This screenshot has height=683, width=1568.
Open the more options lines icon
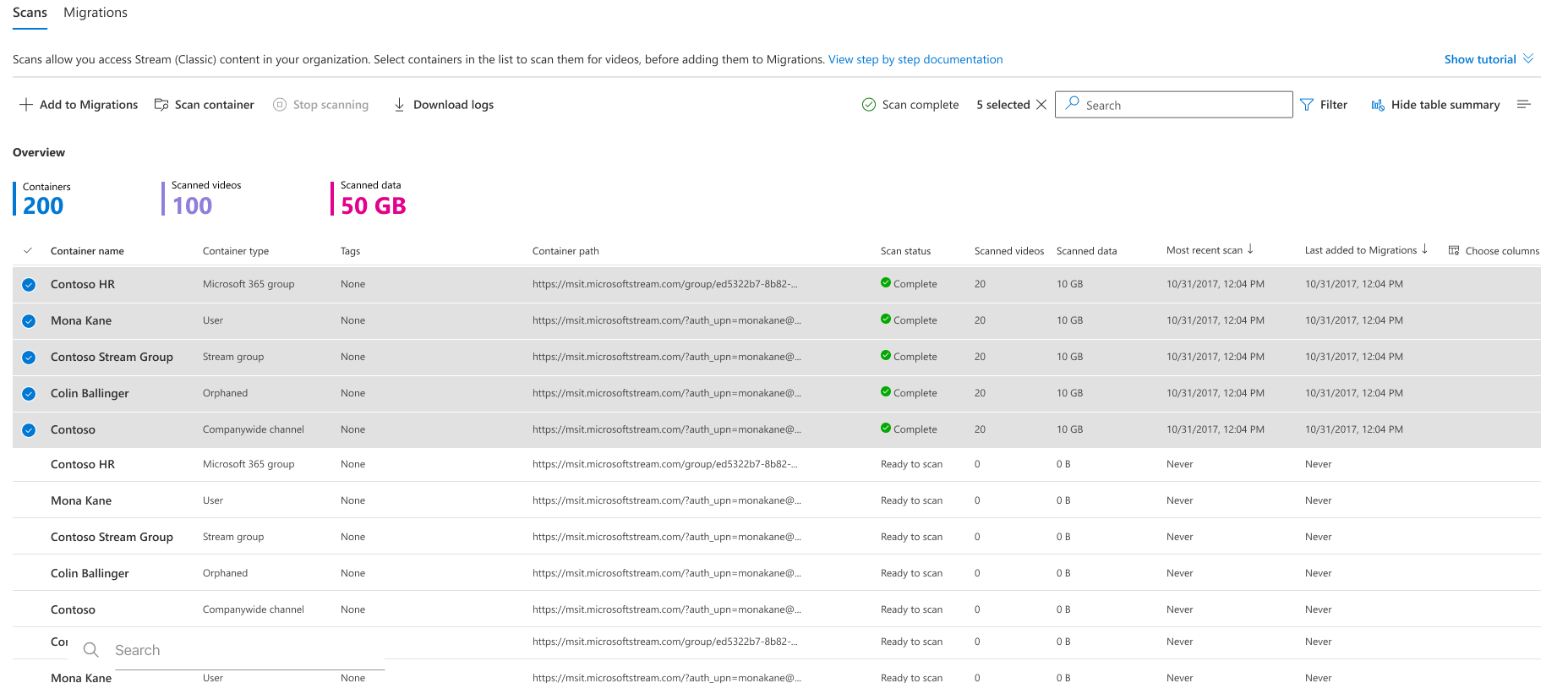1524,105
